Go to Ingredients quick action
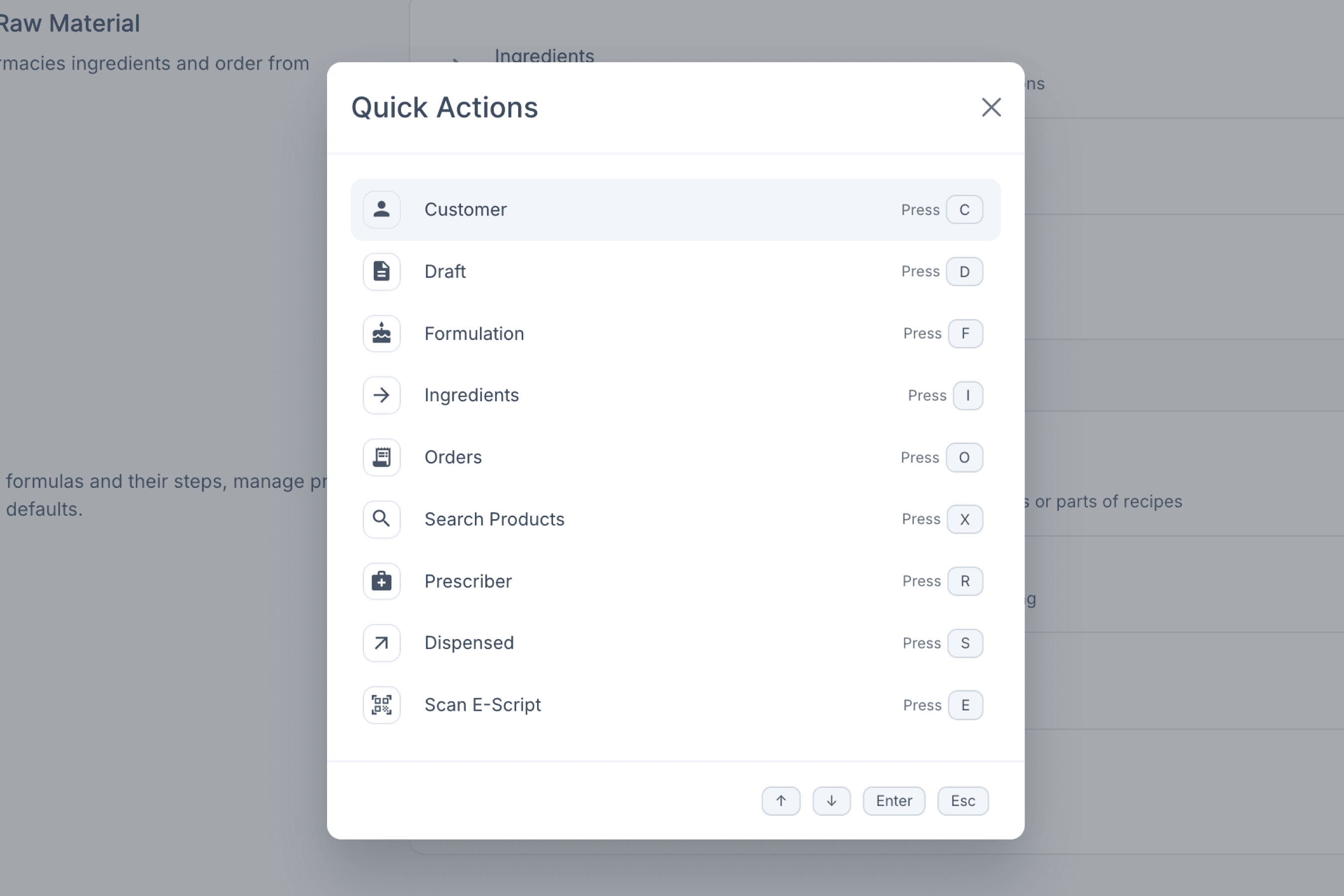This screenshot has height=896, width=1344. tap(675, 395)
